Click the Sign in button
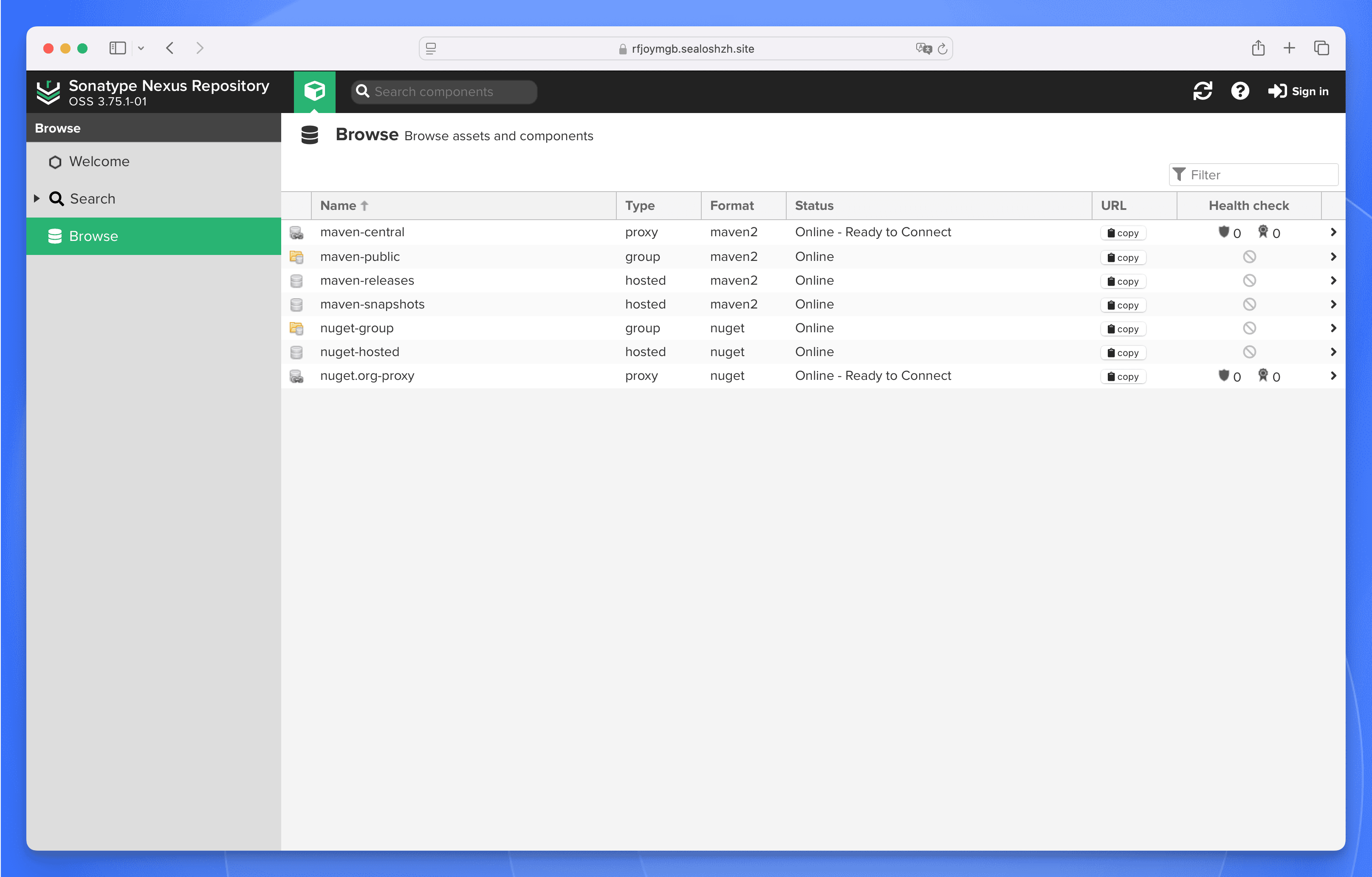1372x877 pixels. (1298, 91)
